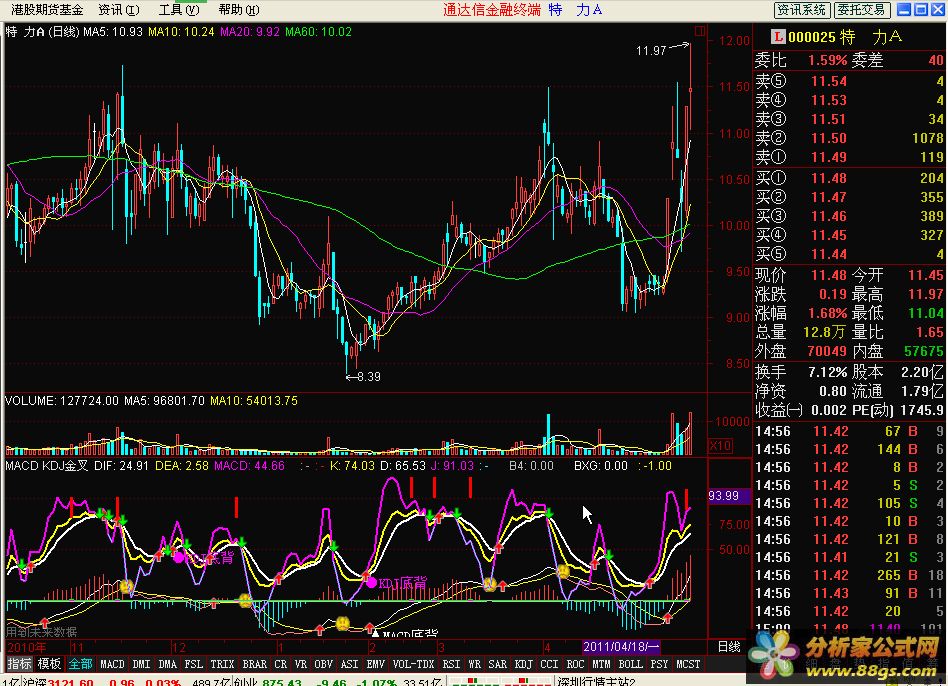
Task: Select the DMI indicator tab
Action: [141, 664]
